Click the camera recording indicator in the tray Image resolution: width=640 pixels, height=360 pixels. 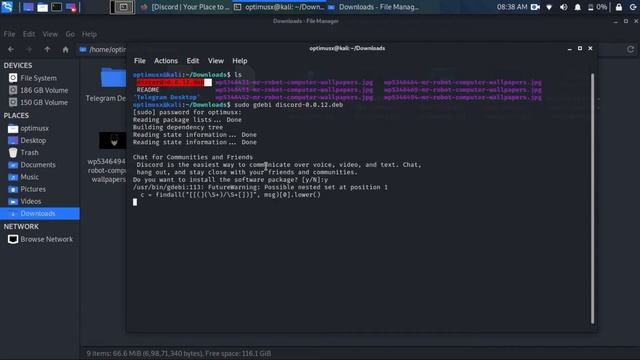tap(535, 7)
